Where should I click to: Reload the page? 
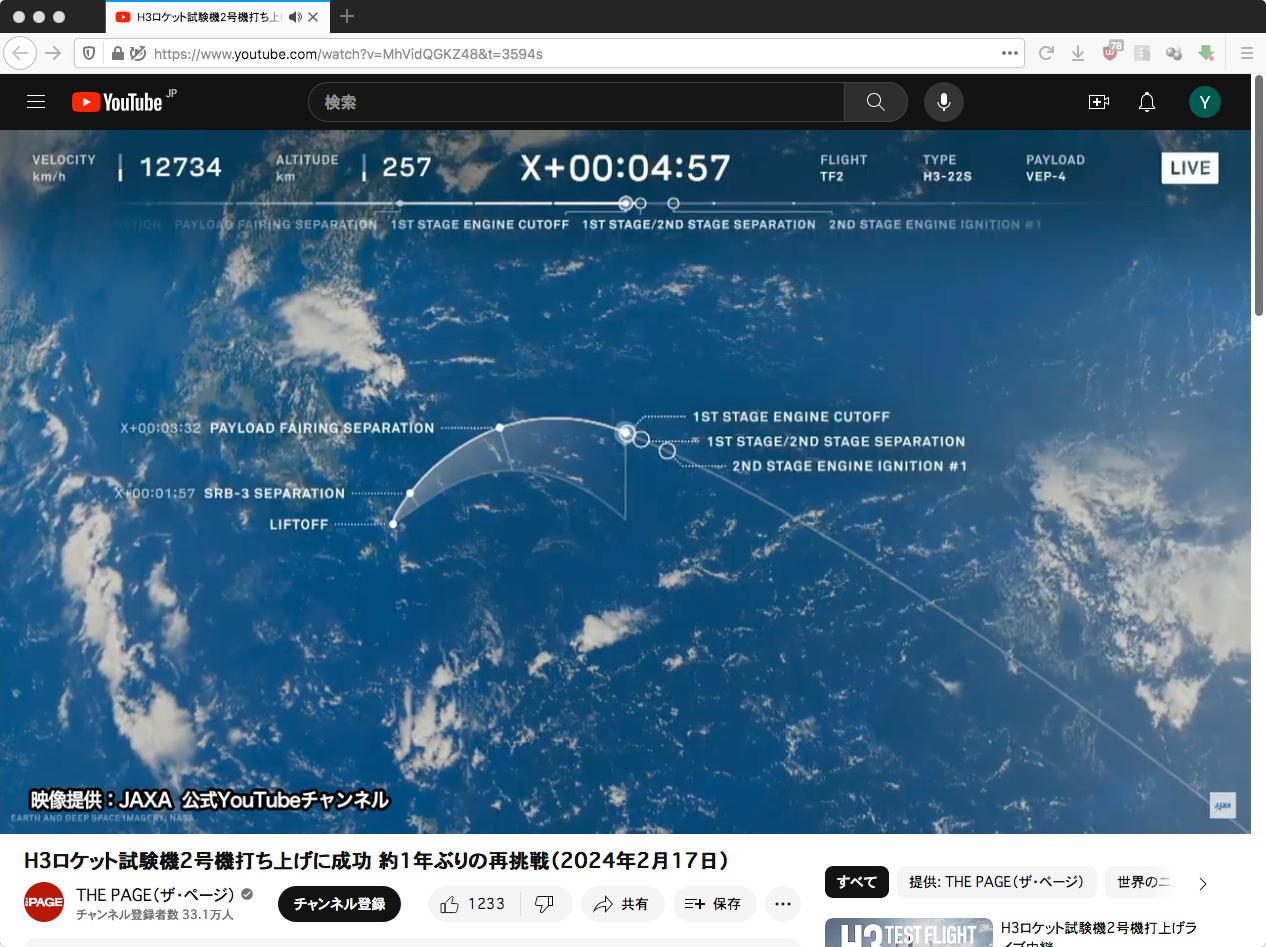click(1046, 53)
